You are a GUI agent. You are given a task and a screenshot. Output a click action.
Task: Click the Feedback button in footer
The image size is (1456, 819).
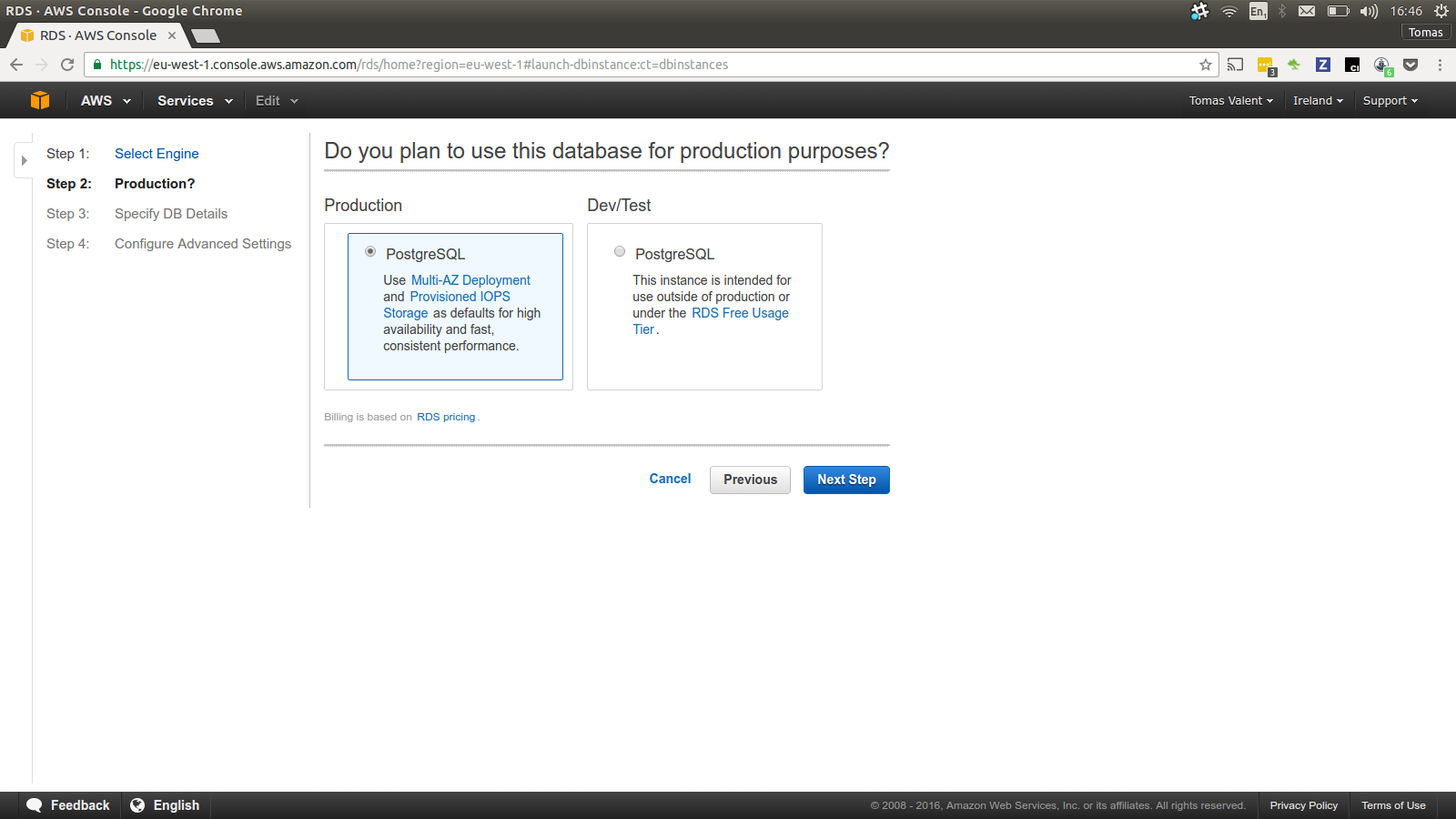69,805
